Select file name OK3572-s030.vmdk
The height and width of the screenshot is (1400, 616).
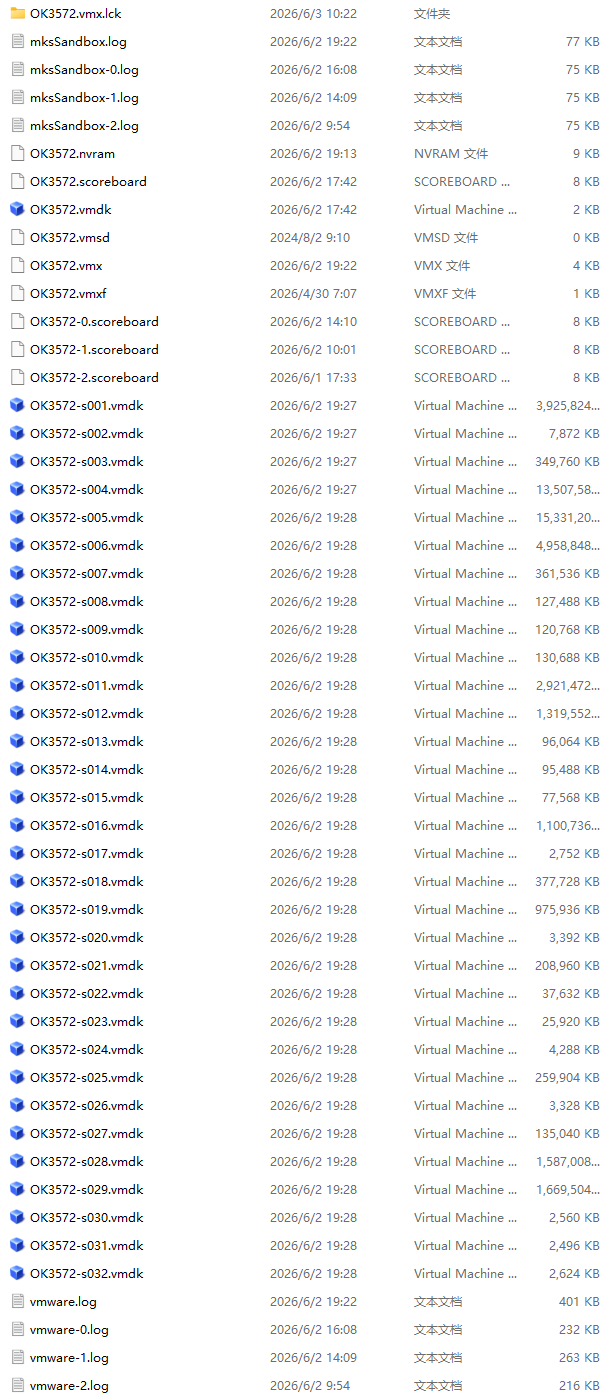point(87,1218)
